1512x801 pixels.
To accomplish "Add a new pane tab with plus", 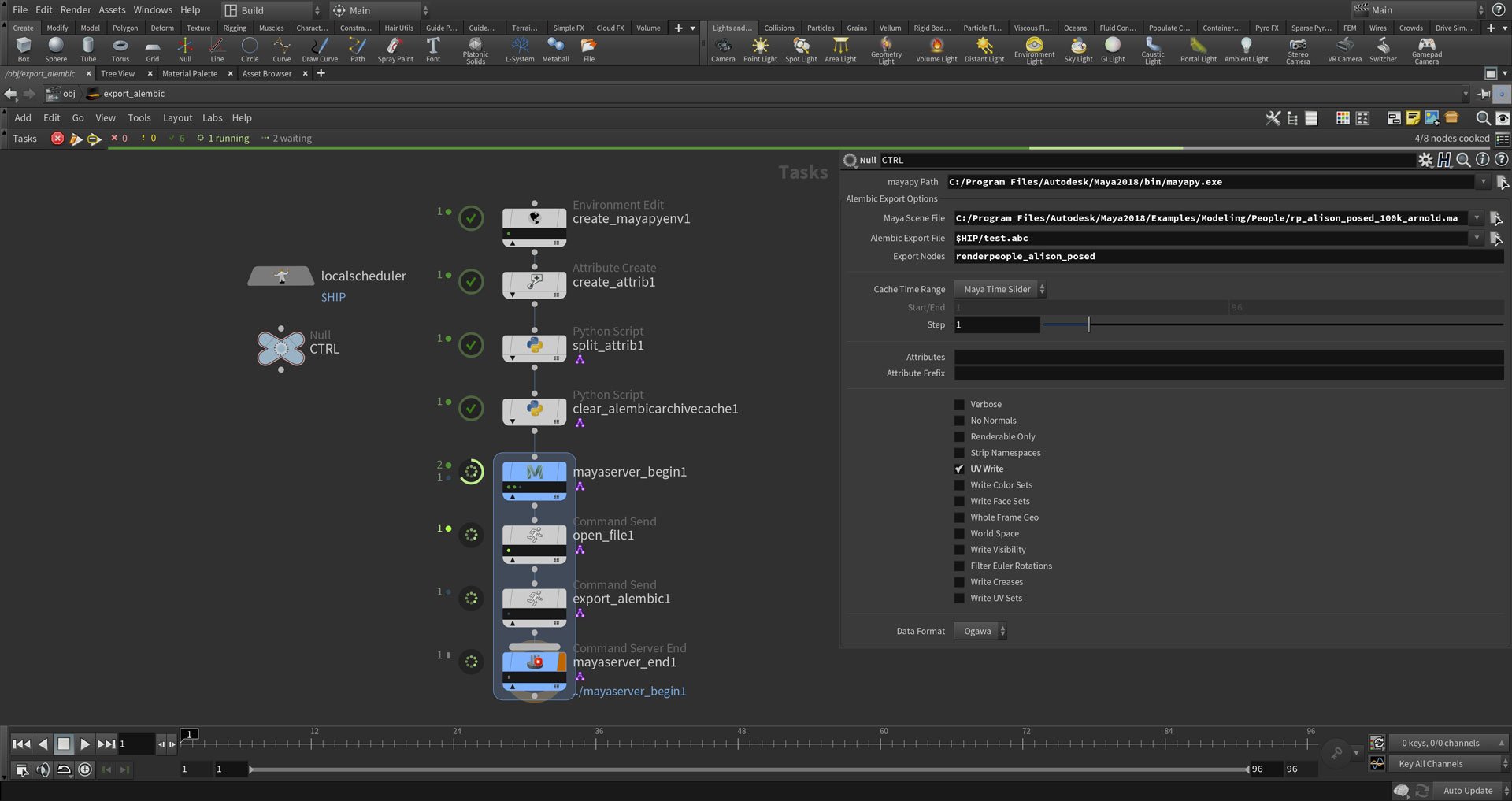I will [x=321, y=73].
